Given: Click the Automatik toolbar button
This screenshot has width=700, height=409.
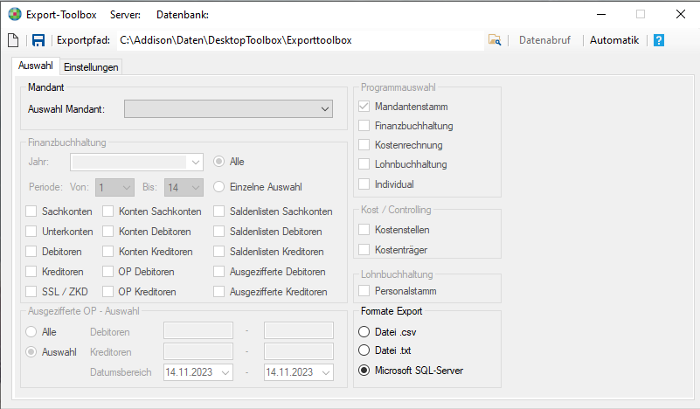Looking at the screenshot, I should click(614, 40).
